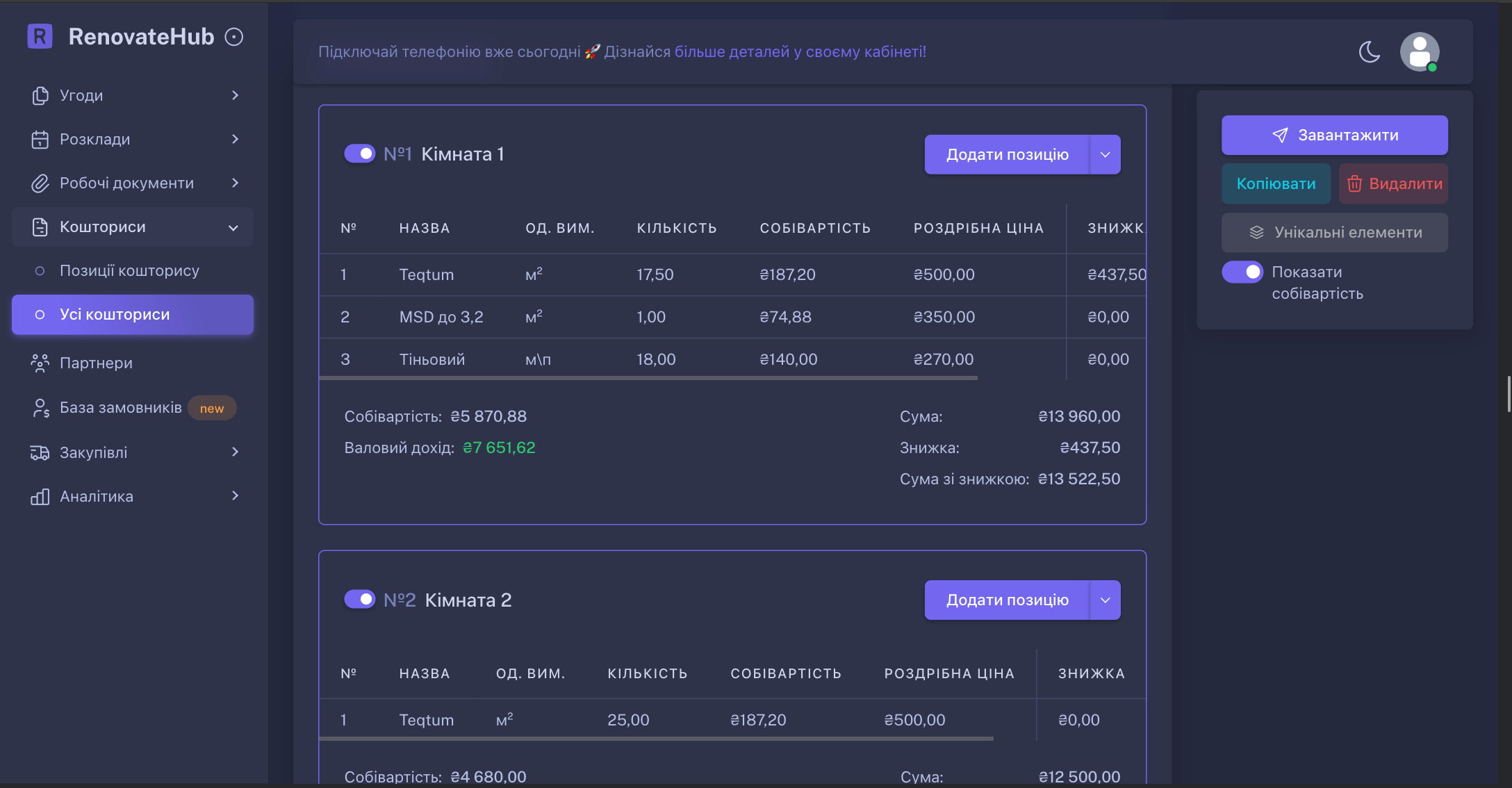This screenshot has height=788, width=1512.
Task: Expand the Робочі документи chevron
Action: 236,183
